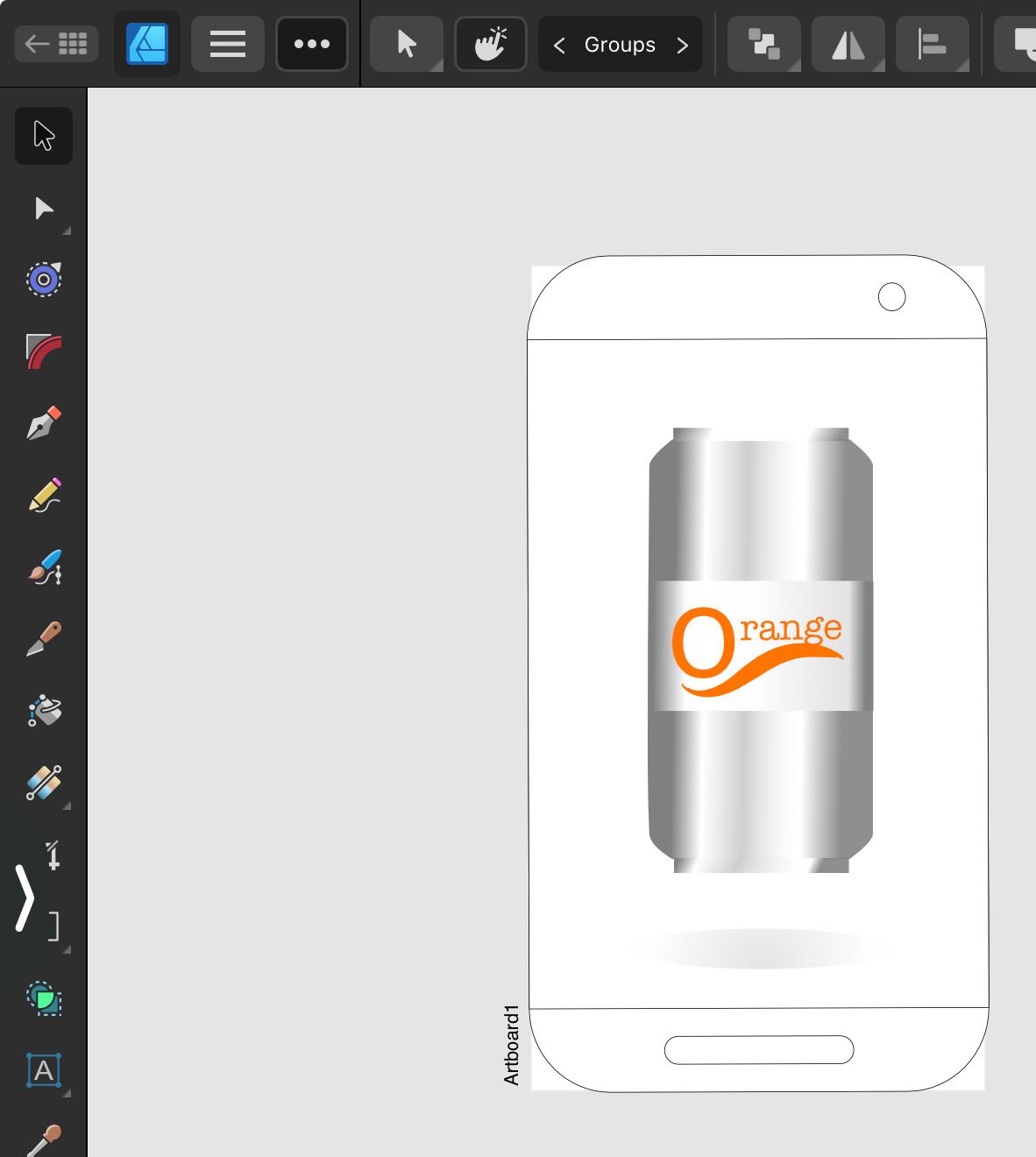The width and height of the screenshot is (1036, 1157).
Task: Go to previous Groups option
Action: tap(559, 45)
